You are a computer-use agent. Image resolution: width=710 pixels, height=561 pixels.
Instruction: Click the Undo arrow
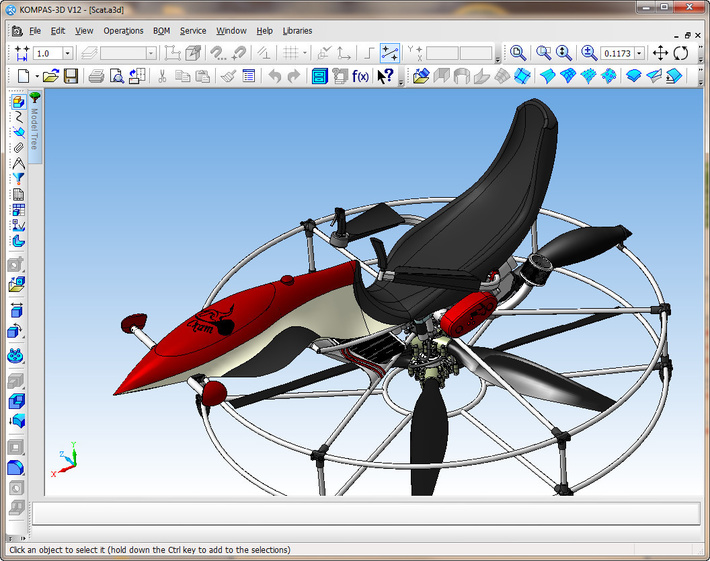tap(274, 76)
